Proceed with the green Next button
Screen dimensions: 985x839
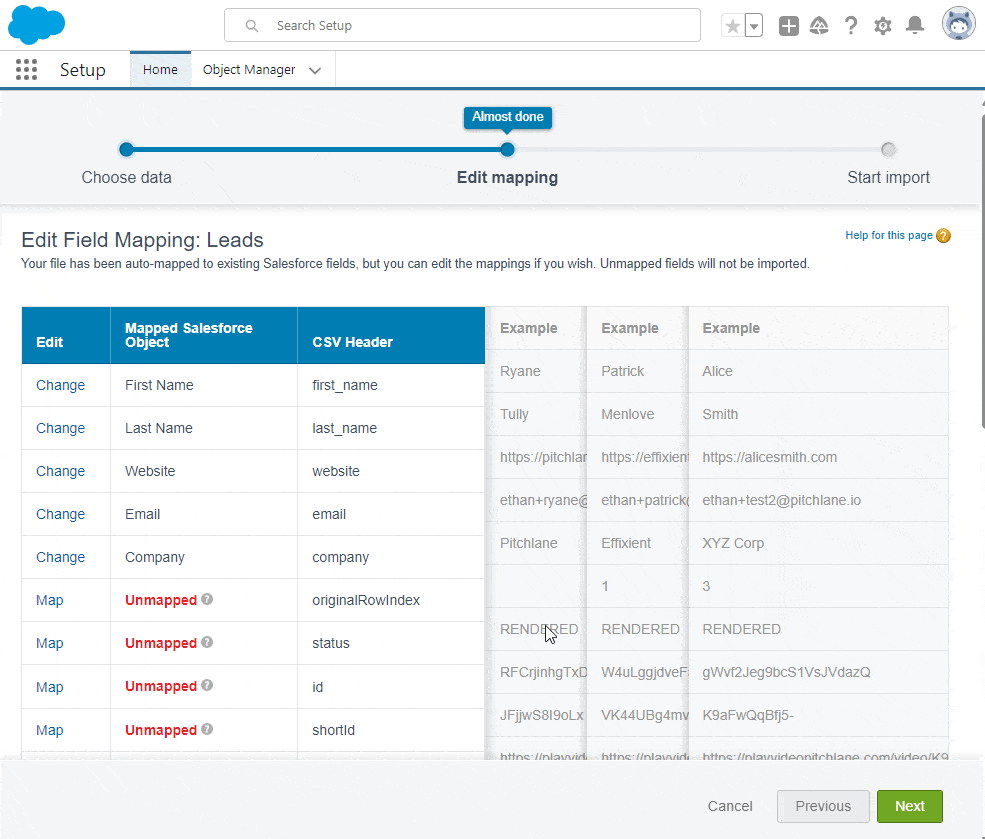[x=910, y=806]
